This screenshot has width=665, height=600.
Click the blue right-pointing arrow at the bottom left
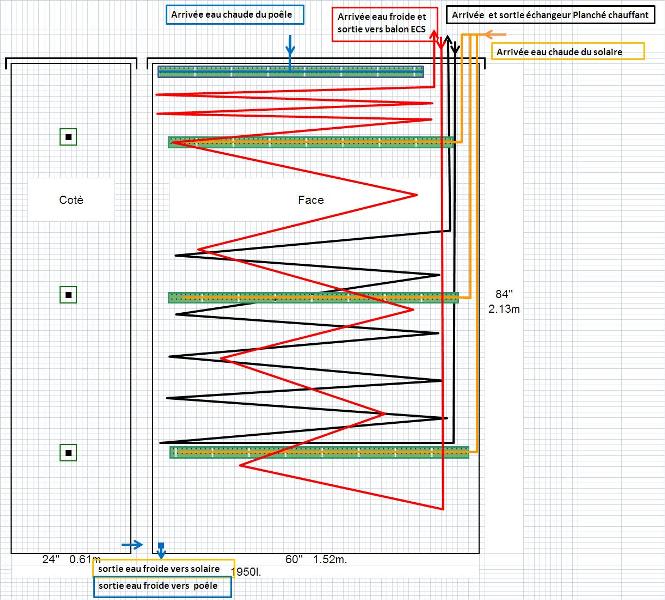pos(131,545)
